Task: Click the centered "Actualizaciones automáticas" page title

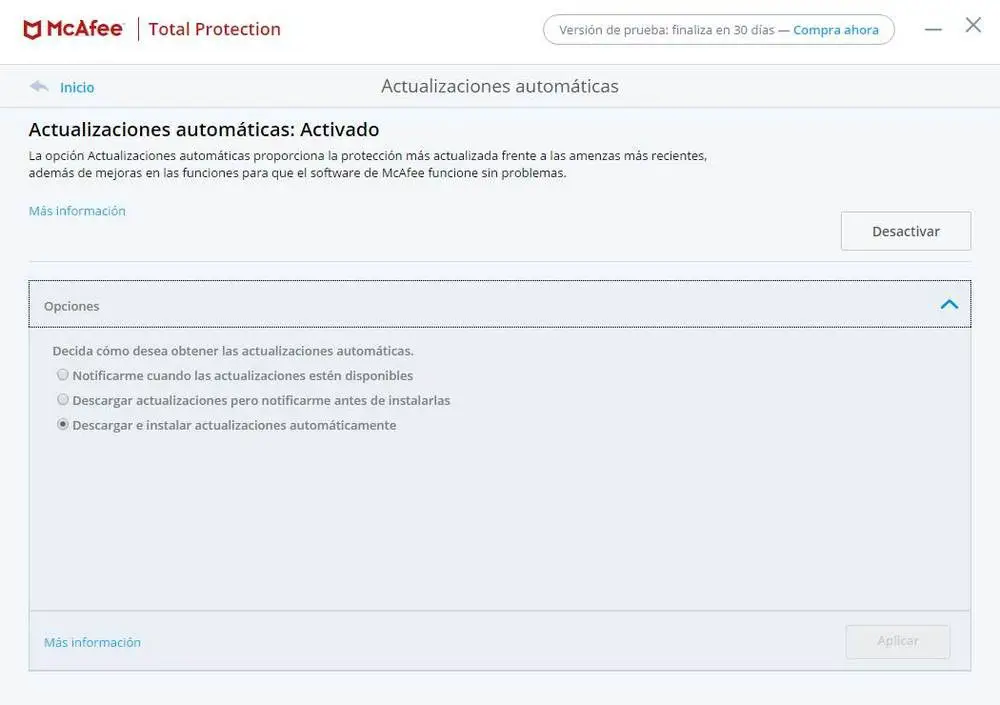Action: (x=500, y=86)
